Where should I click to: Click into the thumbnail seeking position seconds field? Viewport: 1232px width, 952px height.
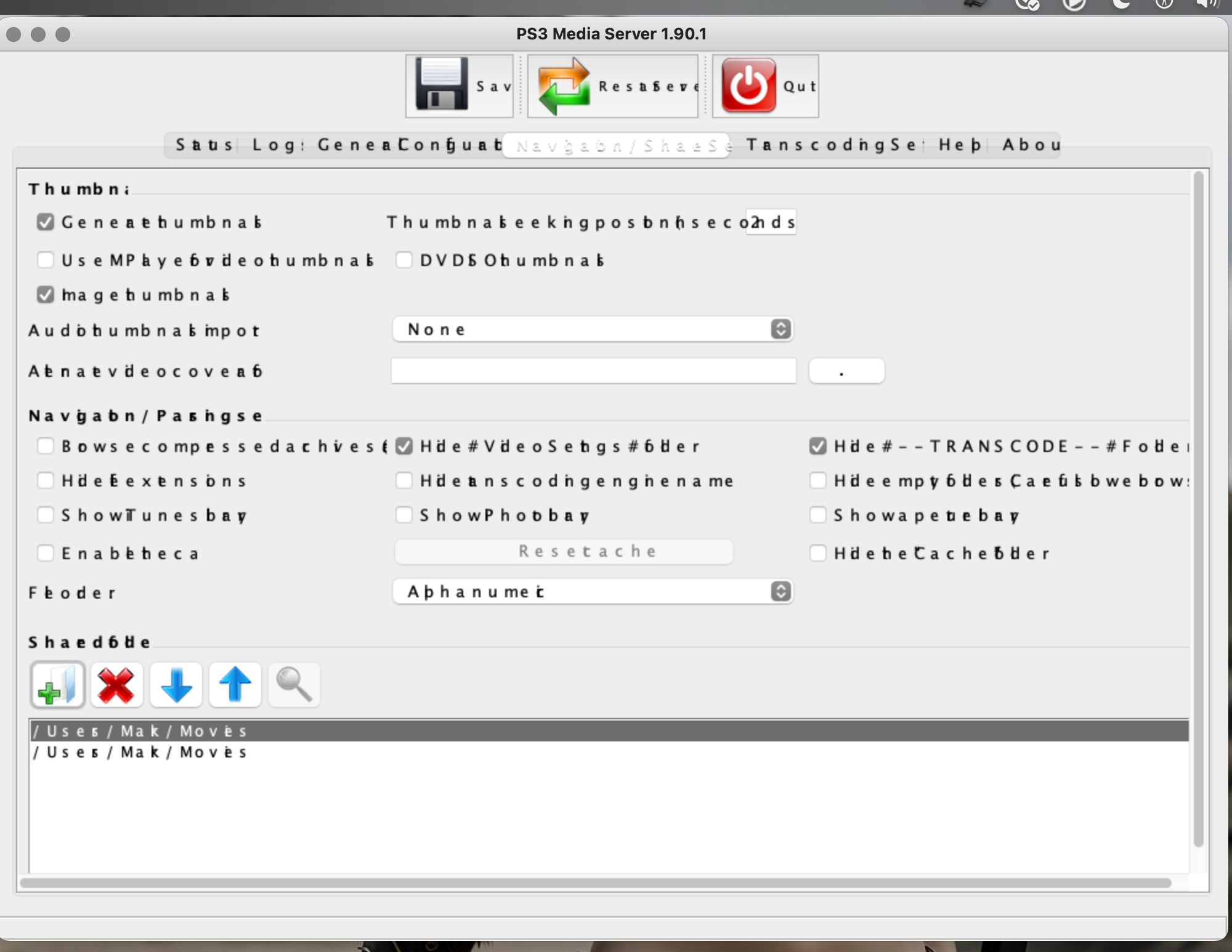(771, 222)
